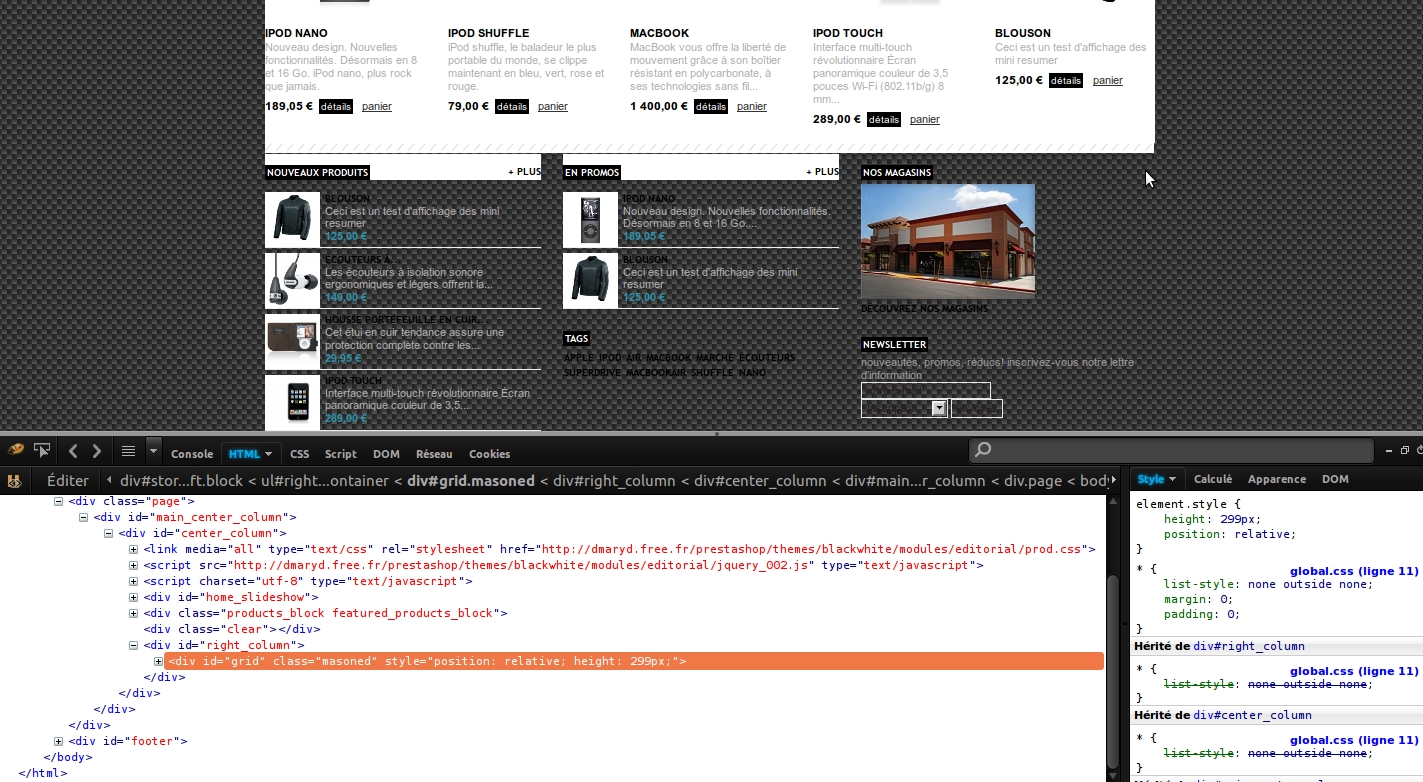Switch to the Réseau panel
1423x782 pixels.
(434, 454)
